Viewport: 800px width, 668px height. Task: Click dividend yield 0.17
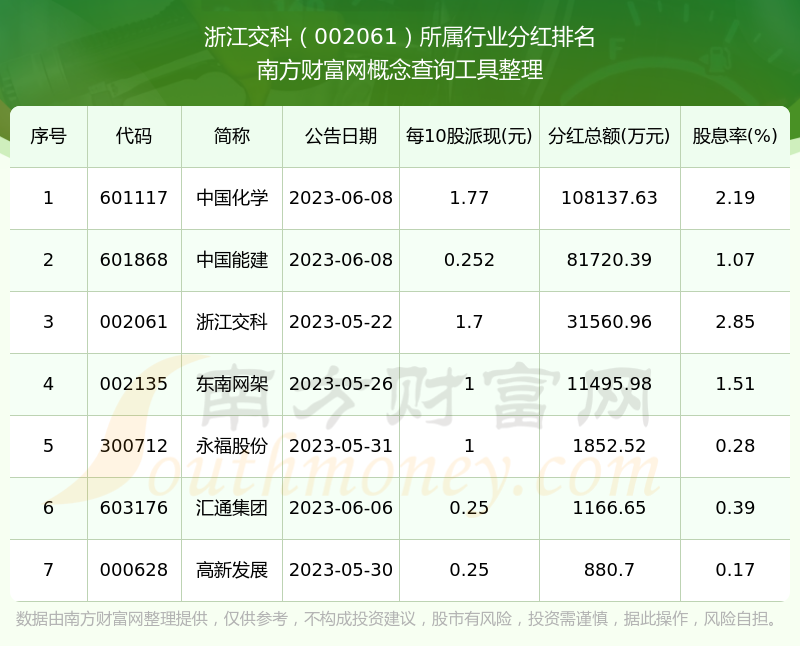point(735,570)
